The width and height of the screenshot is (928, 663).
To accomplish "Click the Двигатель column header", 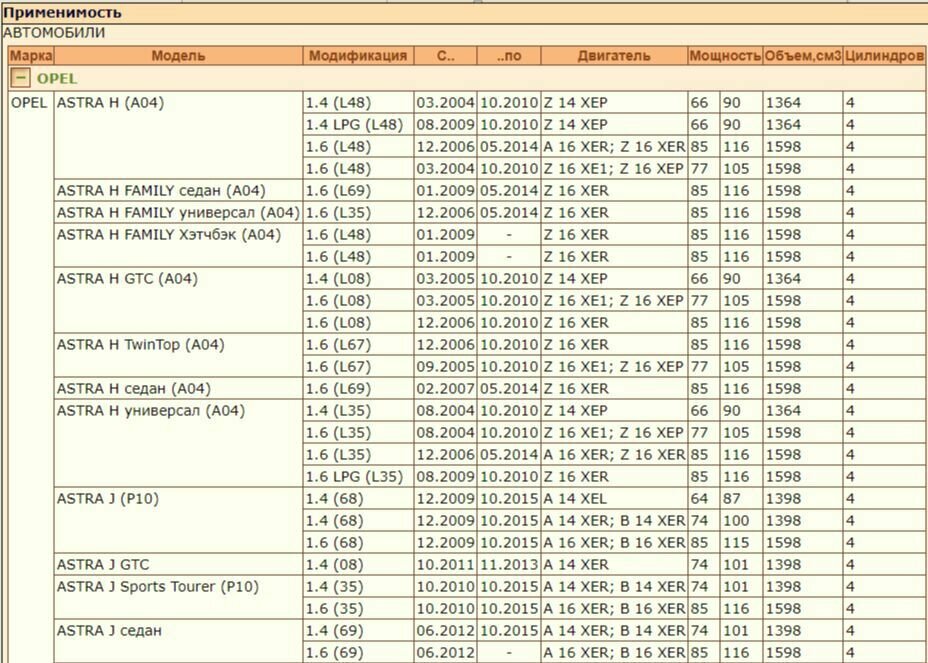I will click(x=614, y=56).
